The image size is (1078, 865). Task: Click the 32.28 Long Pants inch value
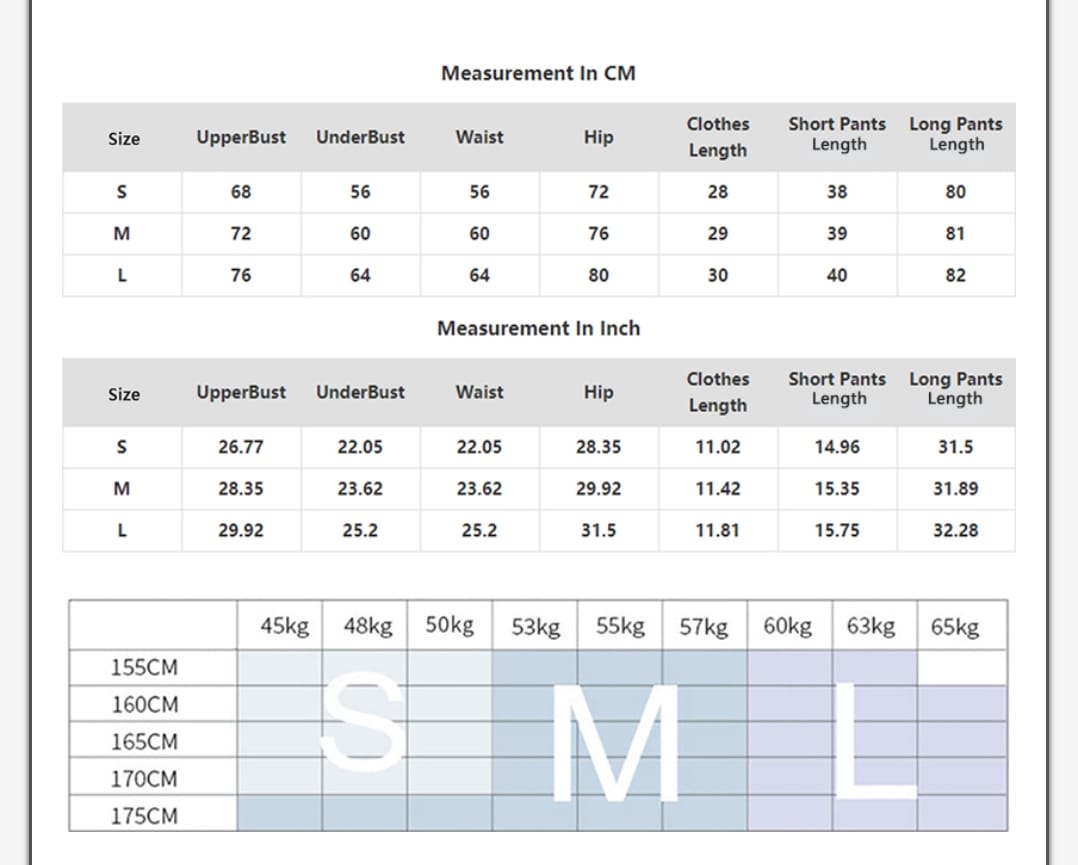point(955,531)
